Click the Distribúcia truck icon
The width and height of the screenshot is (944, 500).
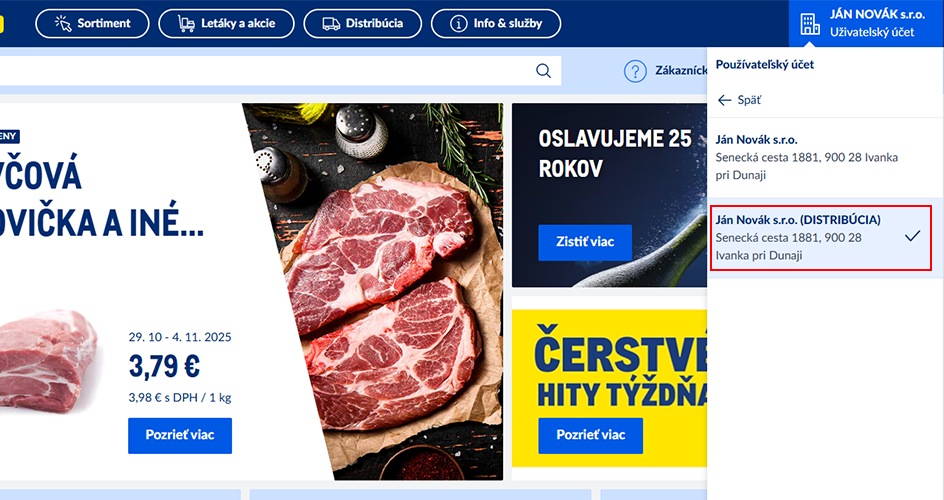(331, 23)
